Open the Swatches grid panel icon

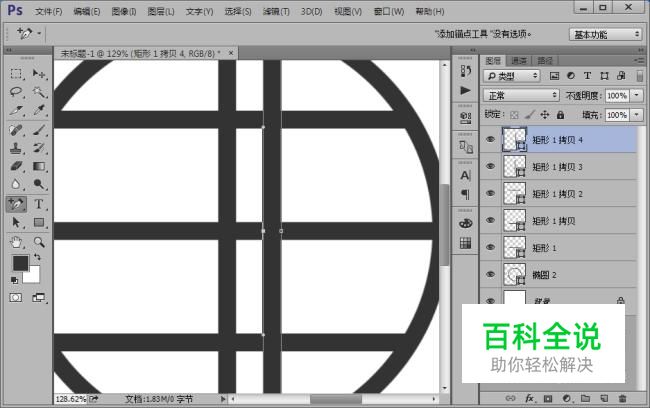click(x=466, y=243)
